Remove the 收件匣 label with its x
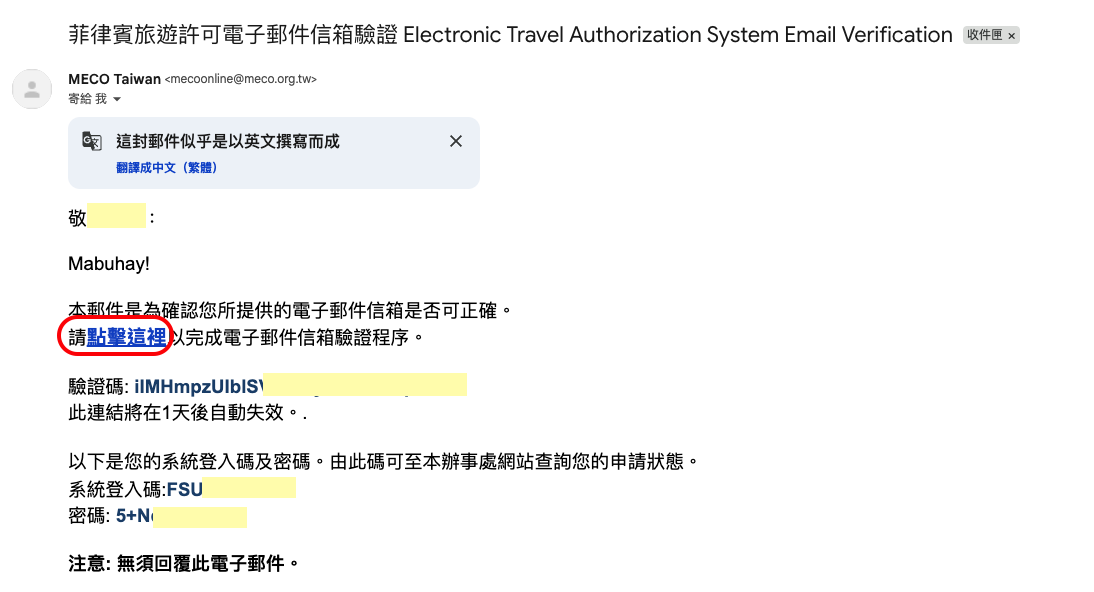Screen dimensions: 1094x592 point(1012,36)
